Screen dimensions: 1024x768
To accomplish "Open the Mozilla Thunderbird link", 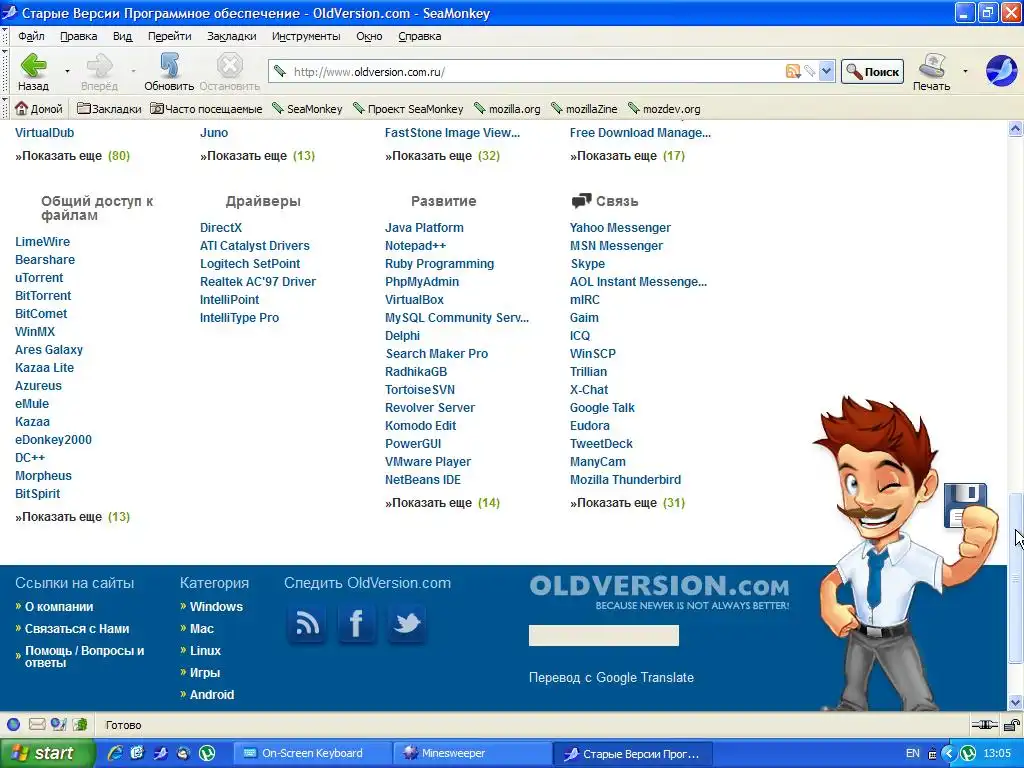I will tap(625, 479).
